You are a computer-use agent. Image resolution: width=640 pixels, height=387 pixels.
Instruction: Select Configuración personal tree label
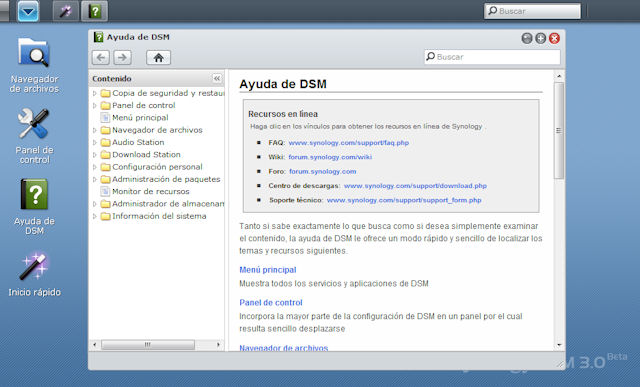coord(157,167)
